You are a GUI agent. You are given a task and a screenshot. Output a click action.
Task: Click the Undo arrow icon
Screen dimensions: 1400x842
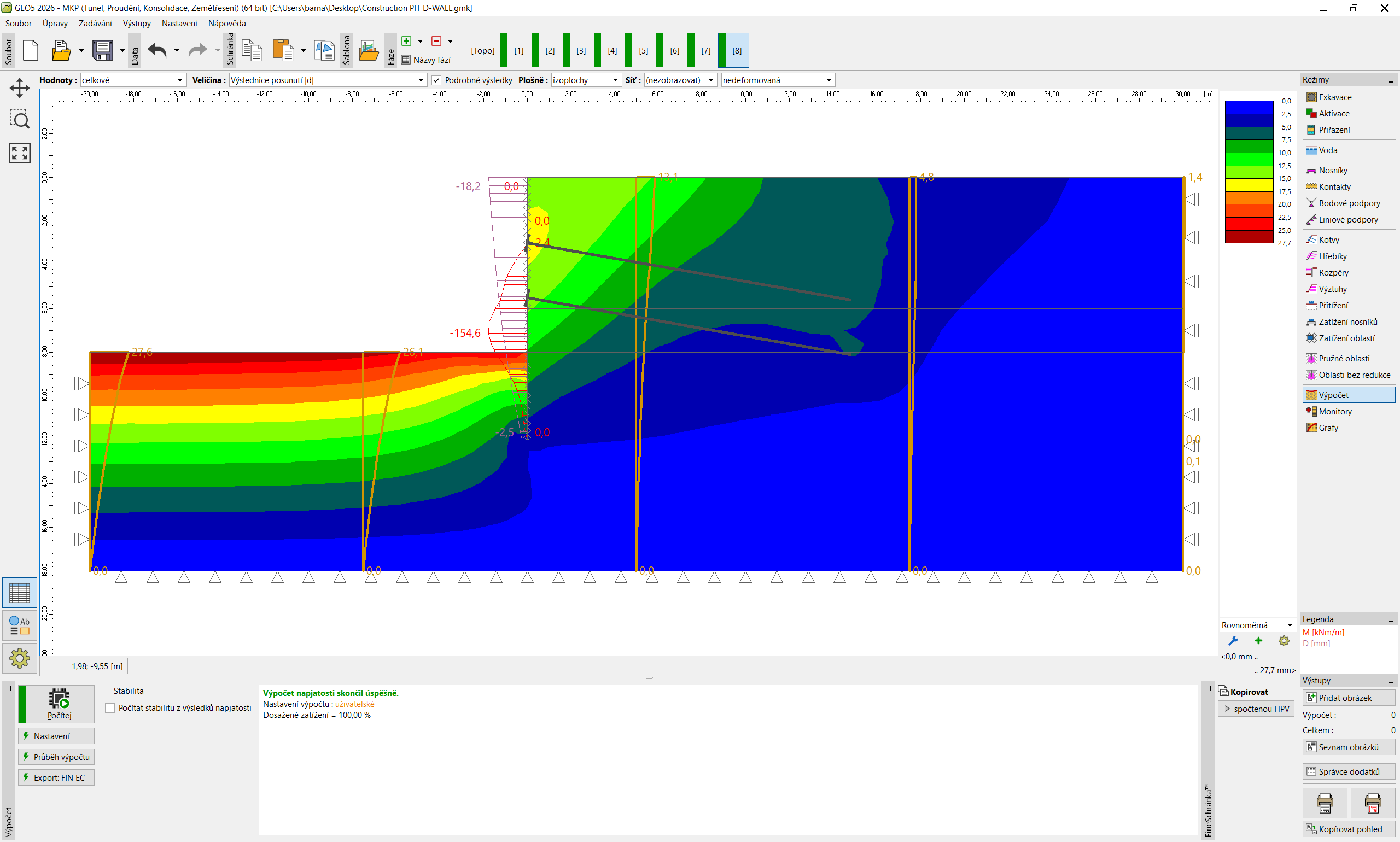(x=157, y=50)
